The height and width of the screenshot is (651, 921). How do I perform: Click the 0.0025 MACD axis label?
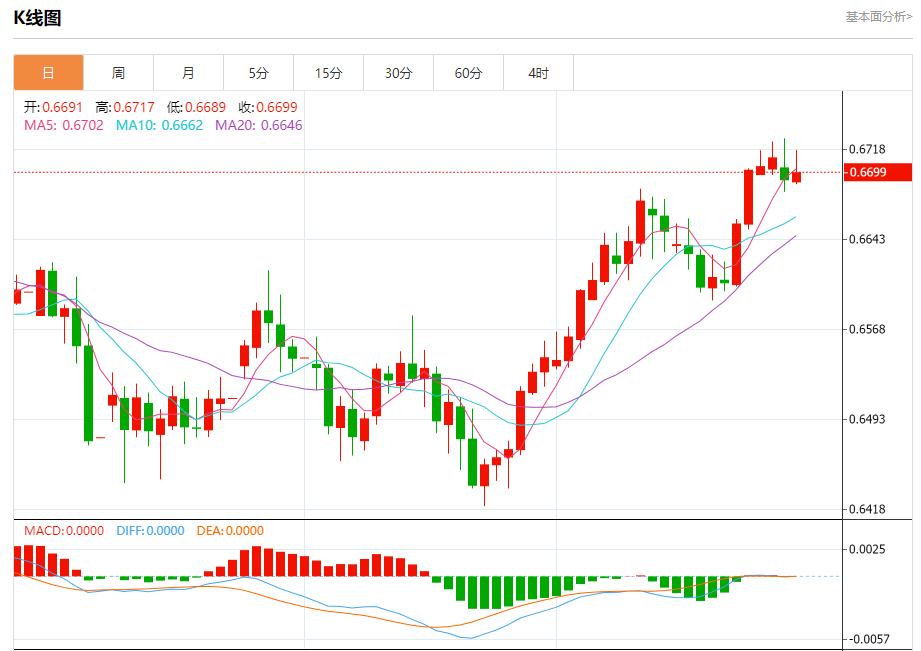(x=866, y=549)
